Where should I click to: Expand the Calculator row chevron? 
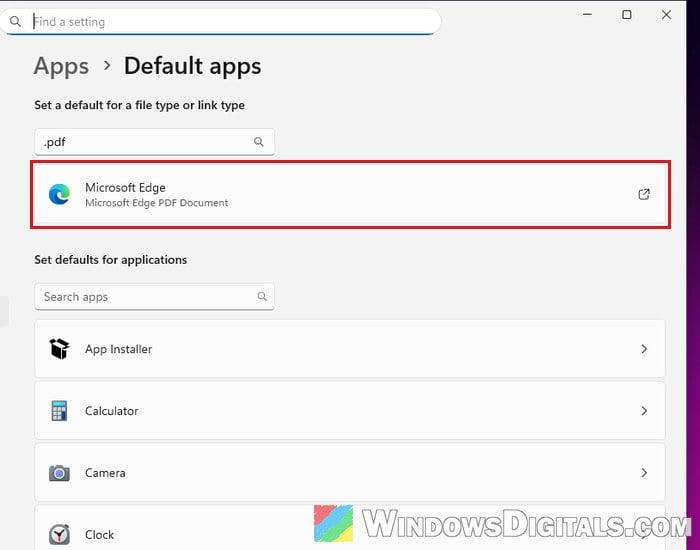point(644,411)
